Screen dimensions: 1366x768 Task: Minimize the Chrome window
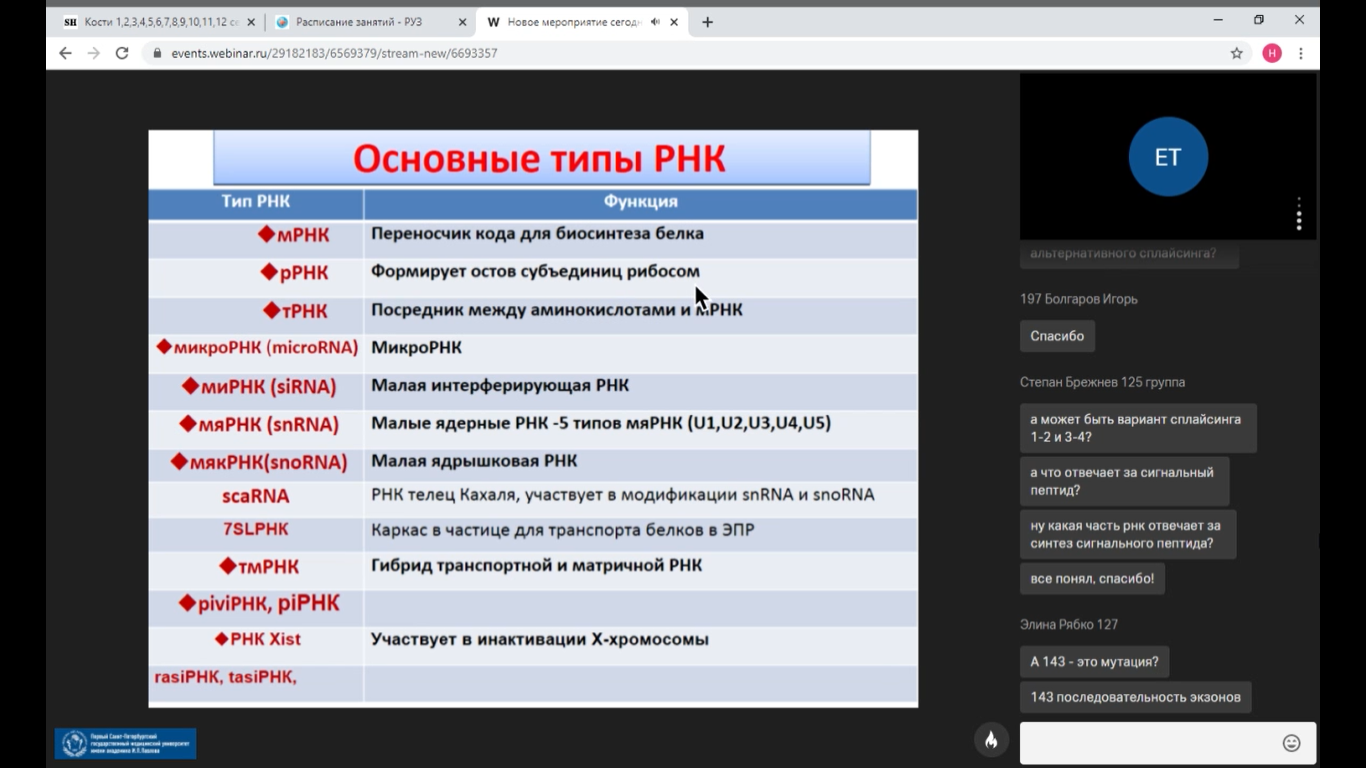(x=1218, y=20)
